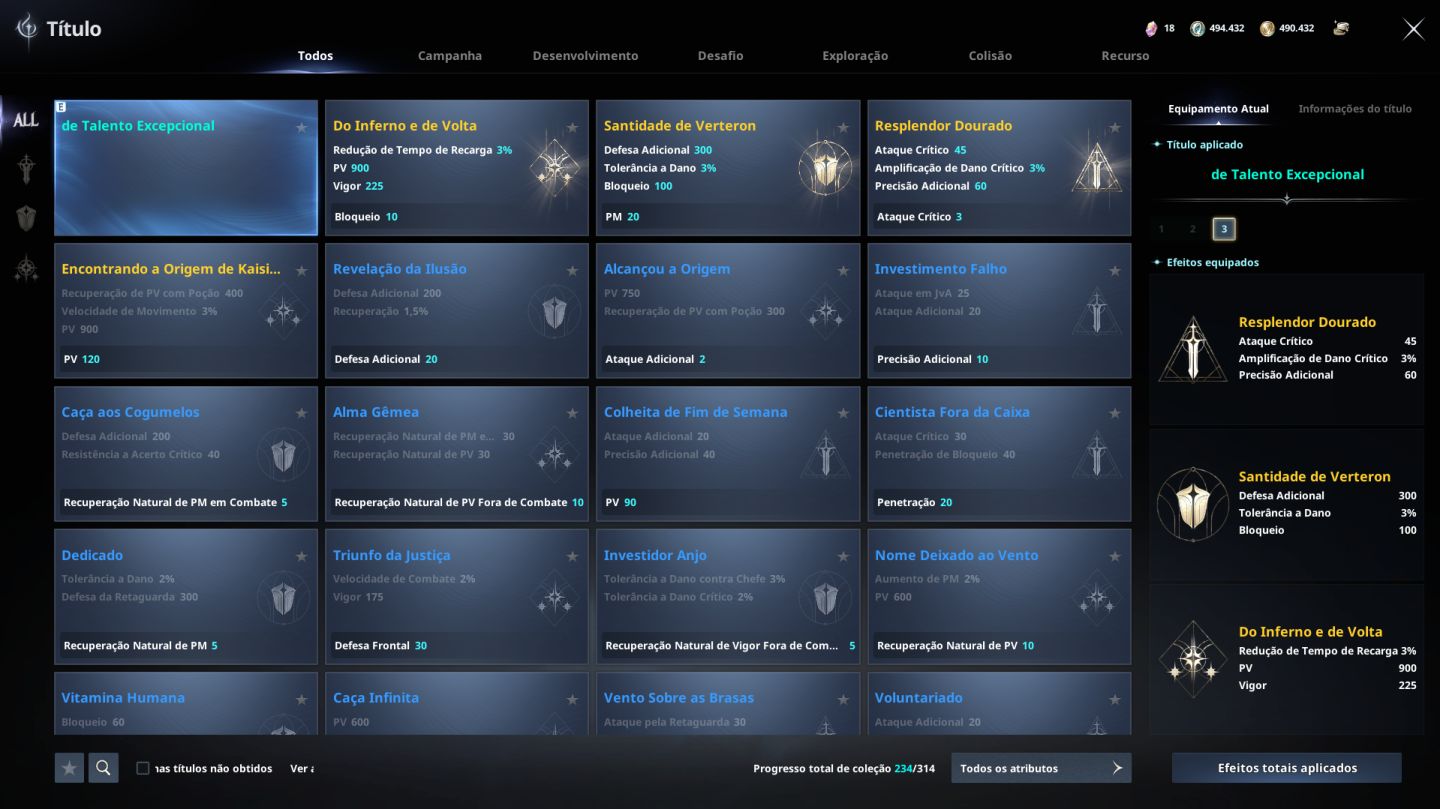Select the star utility category sidebar icon
This screenshot has height=809, width=1440.
(x=26, y=267)
